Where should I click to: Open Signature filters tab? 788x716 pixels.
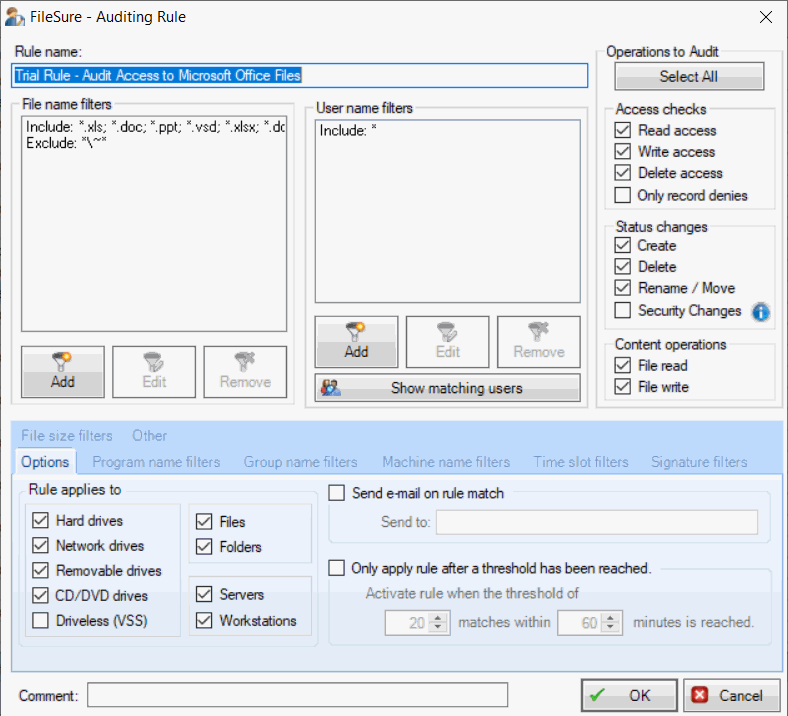(x=699, y=462)
